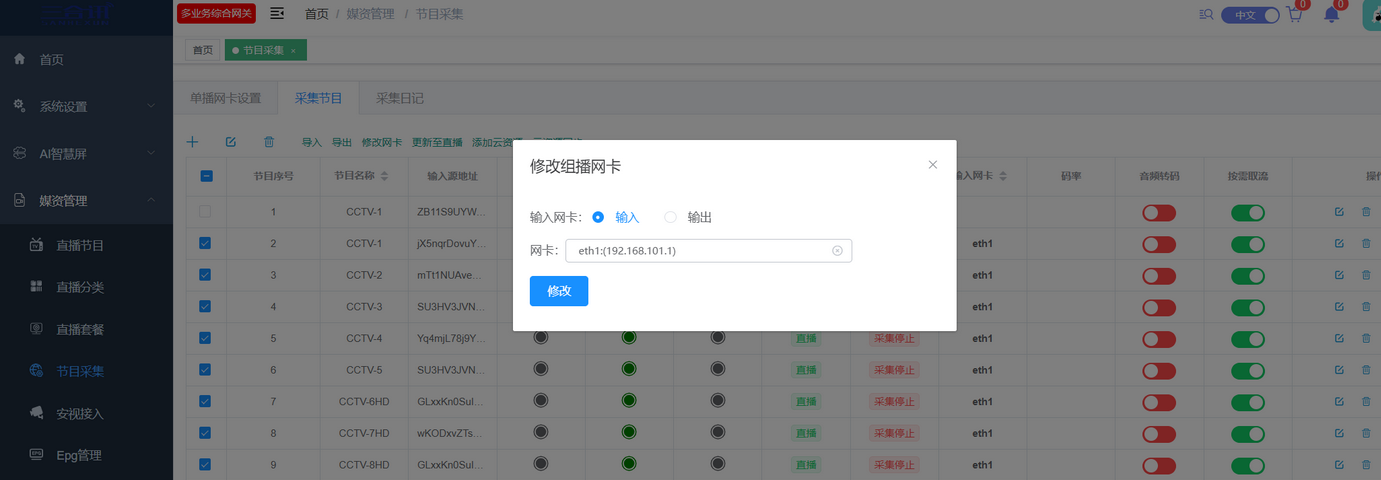Open the shopping cart icon
This screenshot has height=480, width=1381.
pyautogui.click(x=1294, y=14)
